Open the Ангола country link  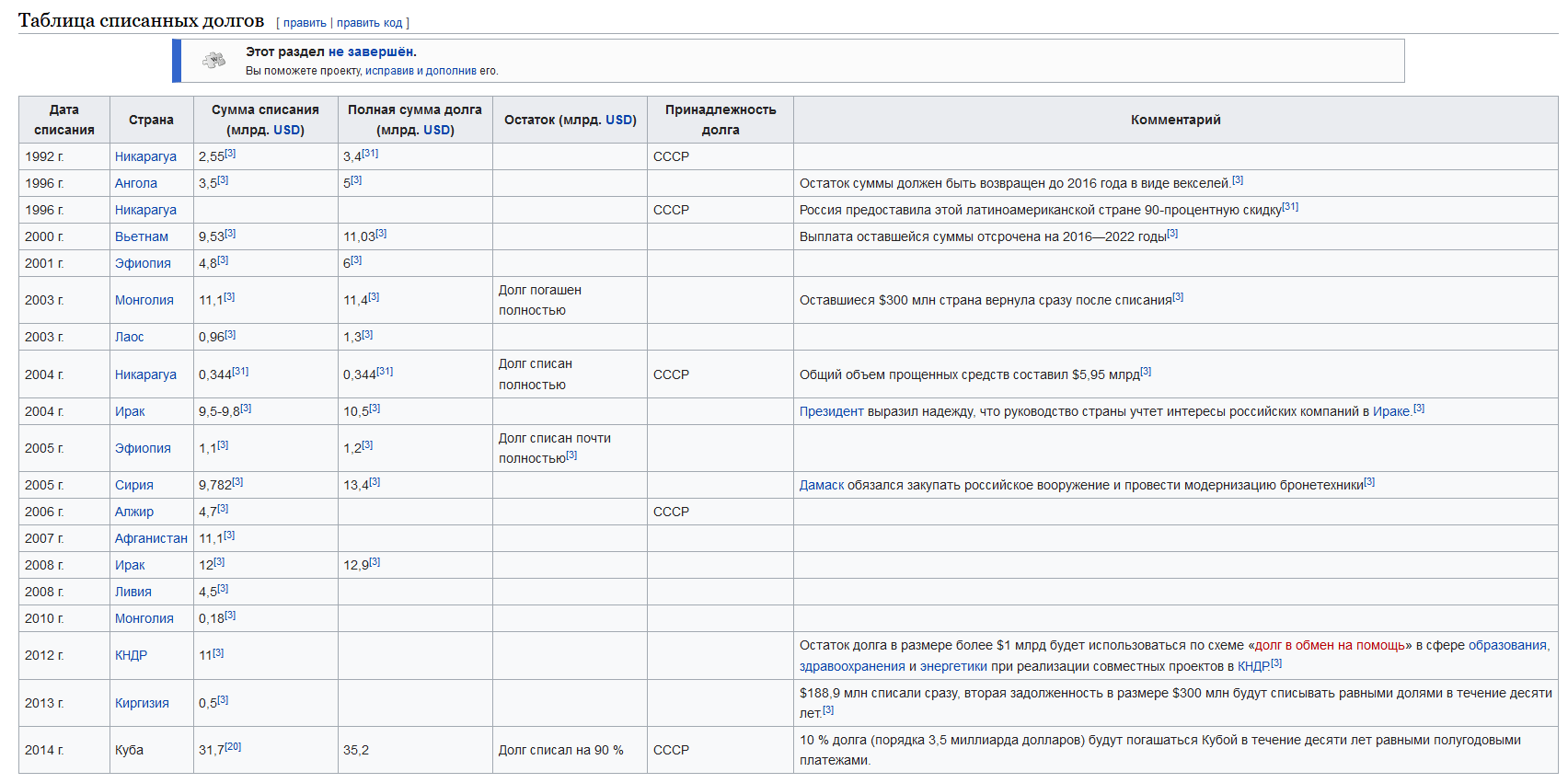point(136,183)
